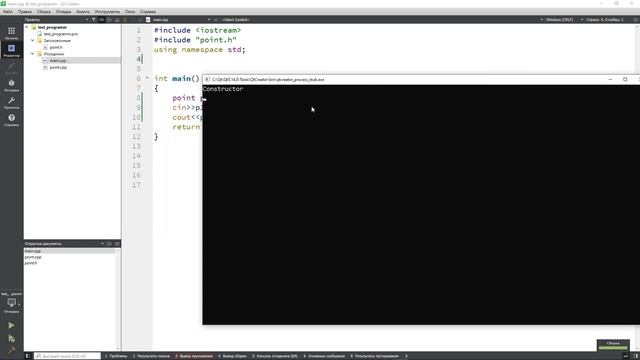Open the Вывод сборки output pane

232,356
